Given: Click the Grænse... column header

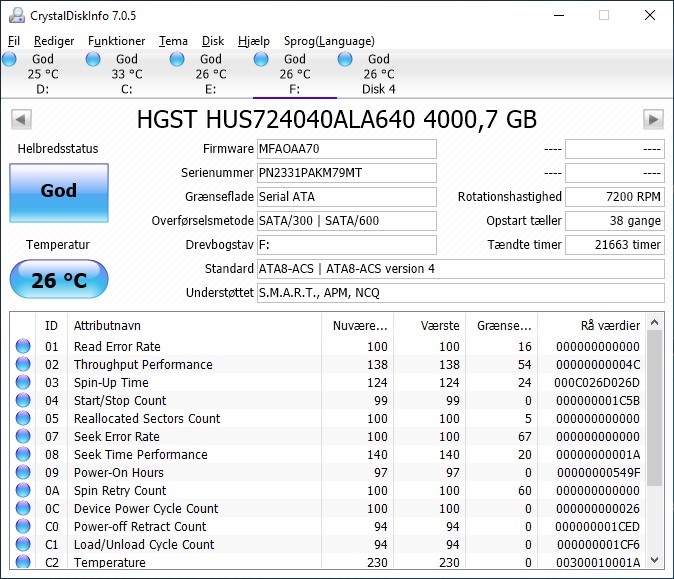Looking at the screenshot, I should pyautogui.click(x=502, y=325).
